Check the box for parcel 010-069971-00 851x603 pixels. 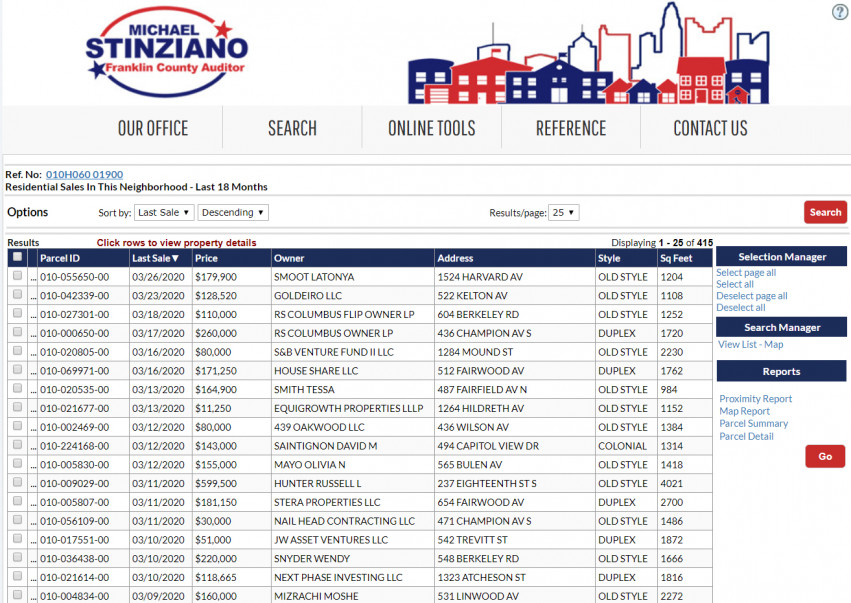pos(17,370)
